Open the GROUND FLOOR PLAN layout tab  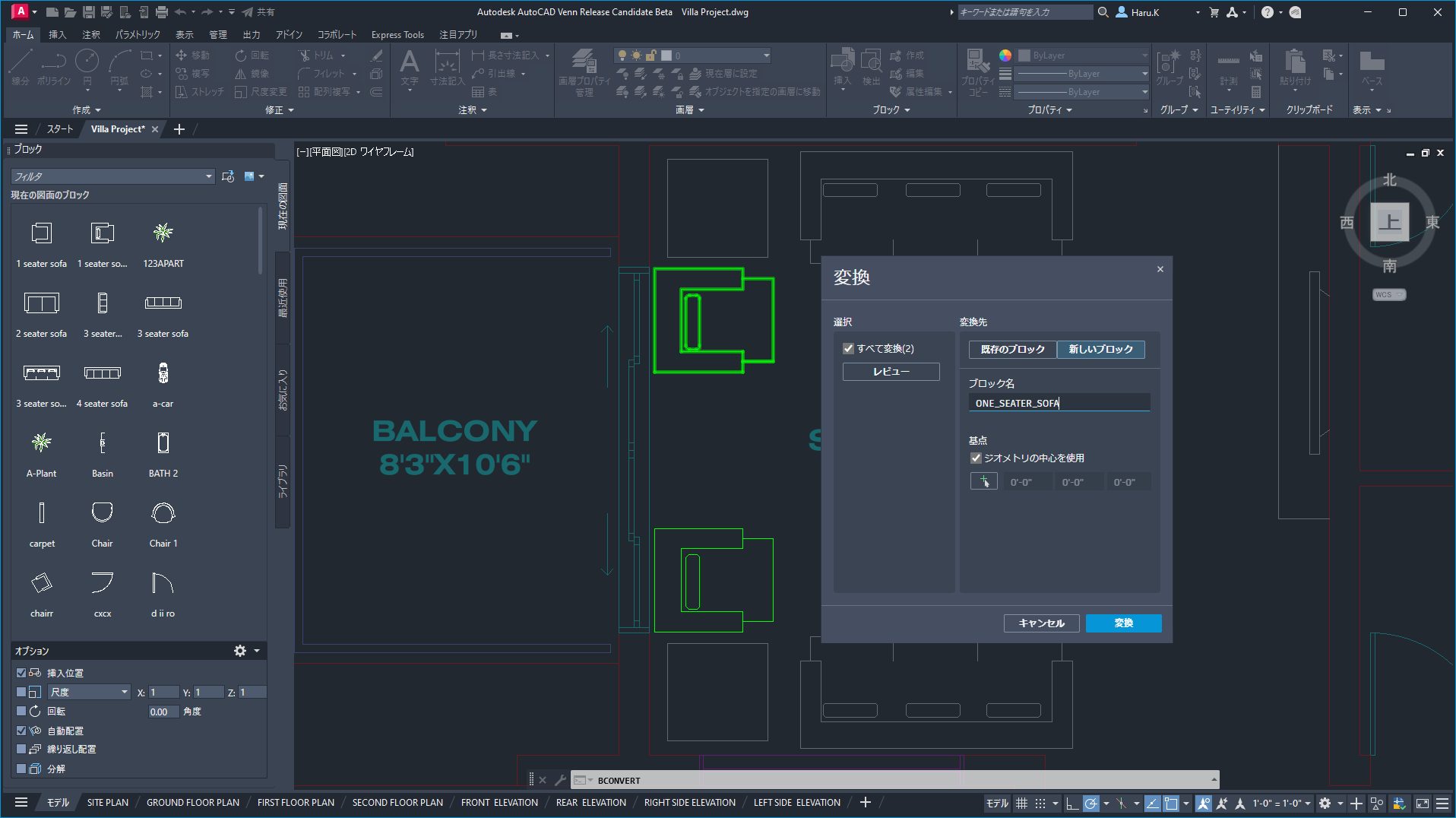[x=193, y=802]
